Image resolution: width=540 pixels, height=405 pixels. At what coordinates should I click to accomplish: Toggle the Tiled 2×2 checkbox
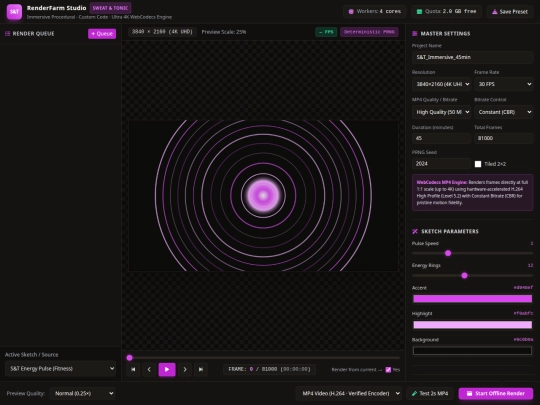[478, 164]
